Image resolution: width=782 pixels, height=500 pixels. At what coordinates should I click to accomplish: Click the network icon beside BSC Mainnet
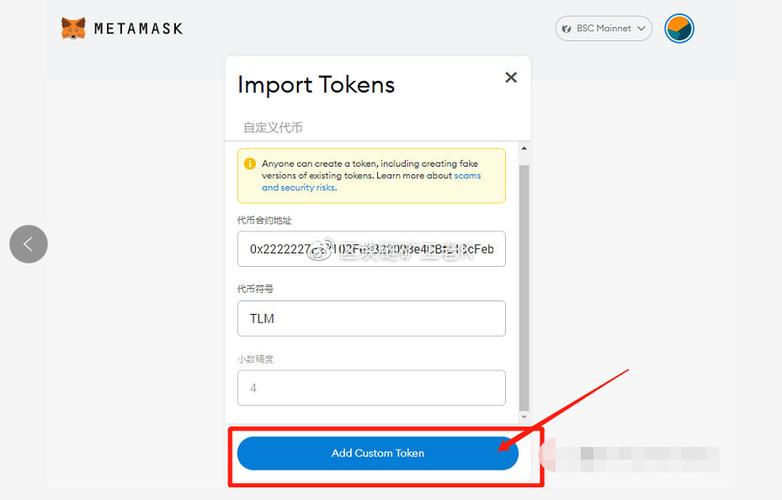tap(566, 29)
